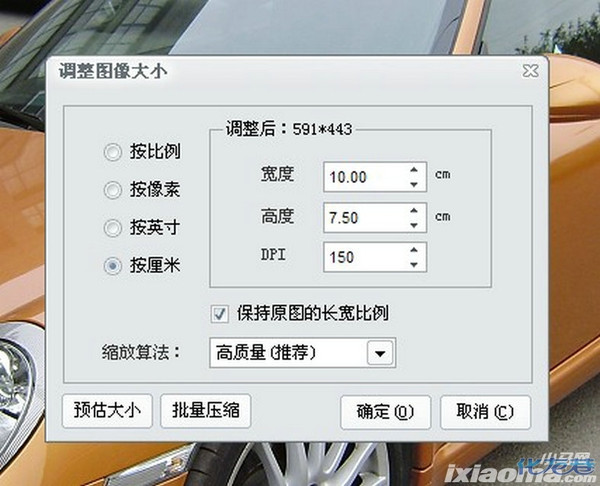Viewport: 600px width, 486px height.
Task: Decrease height with the down arrow
Action: [414, 225]
